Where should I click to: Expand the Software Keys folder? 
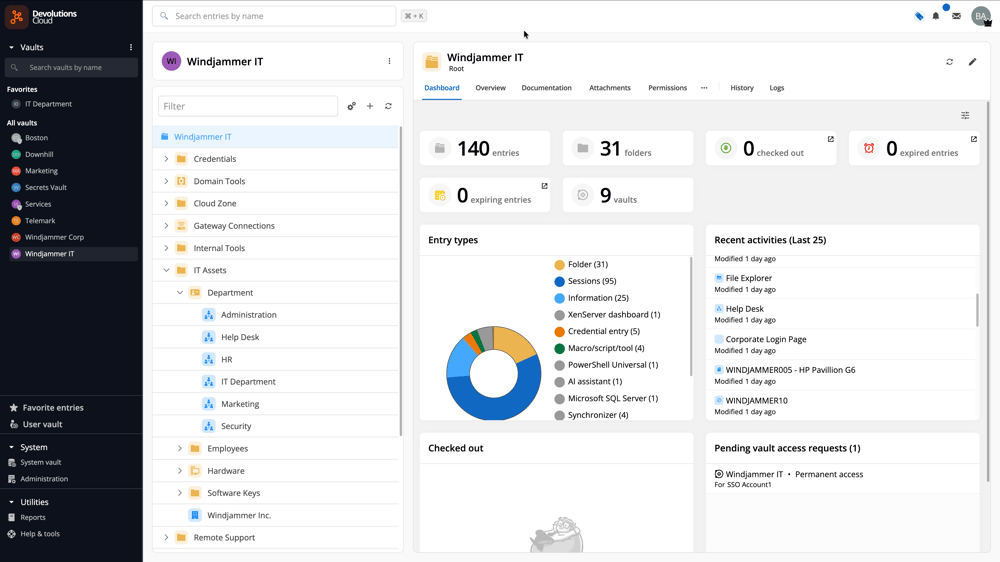(180, 493)
